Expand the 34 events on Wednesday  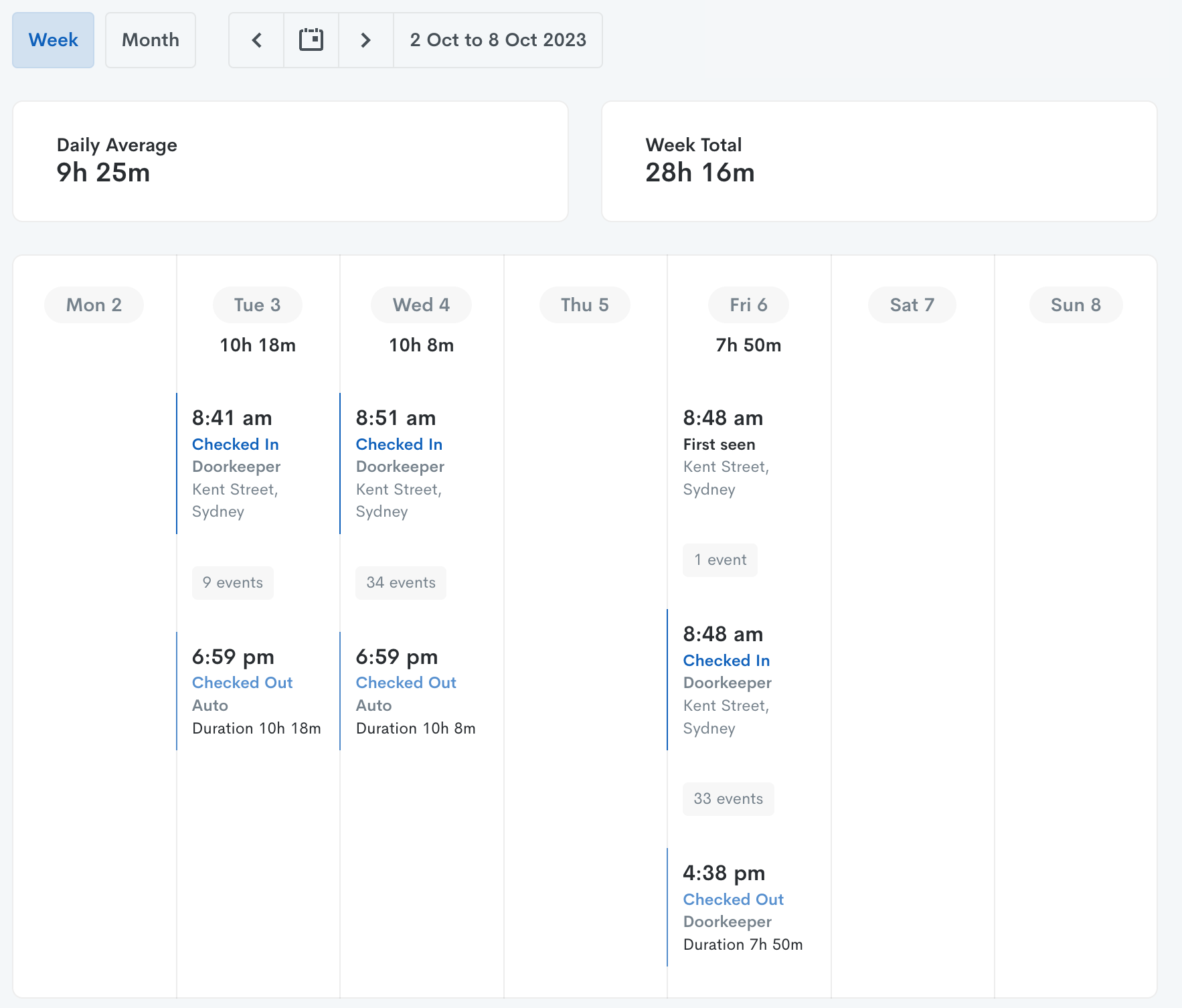click(401, 583)
